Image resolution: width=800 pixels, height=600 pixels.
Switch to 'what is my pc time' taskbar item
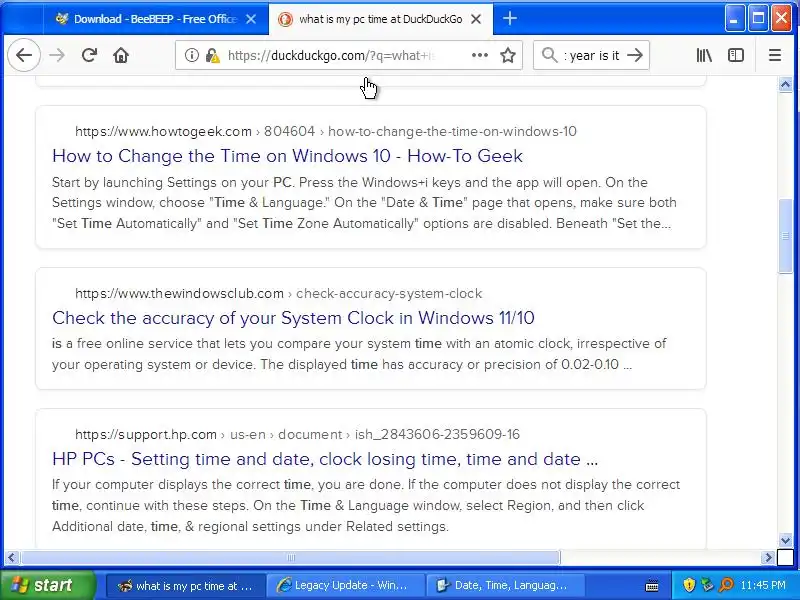click(x=186, y=586)
